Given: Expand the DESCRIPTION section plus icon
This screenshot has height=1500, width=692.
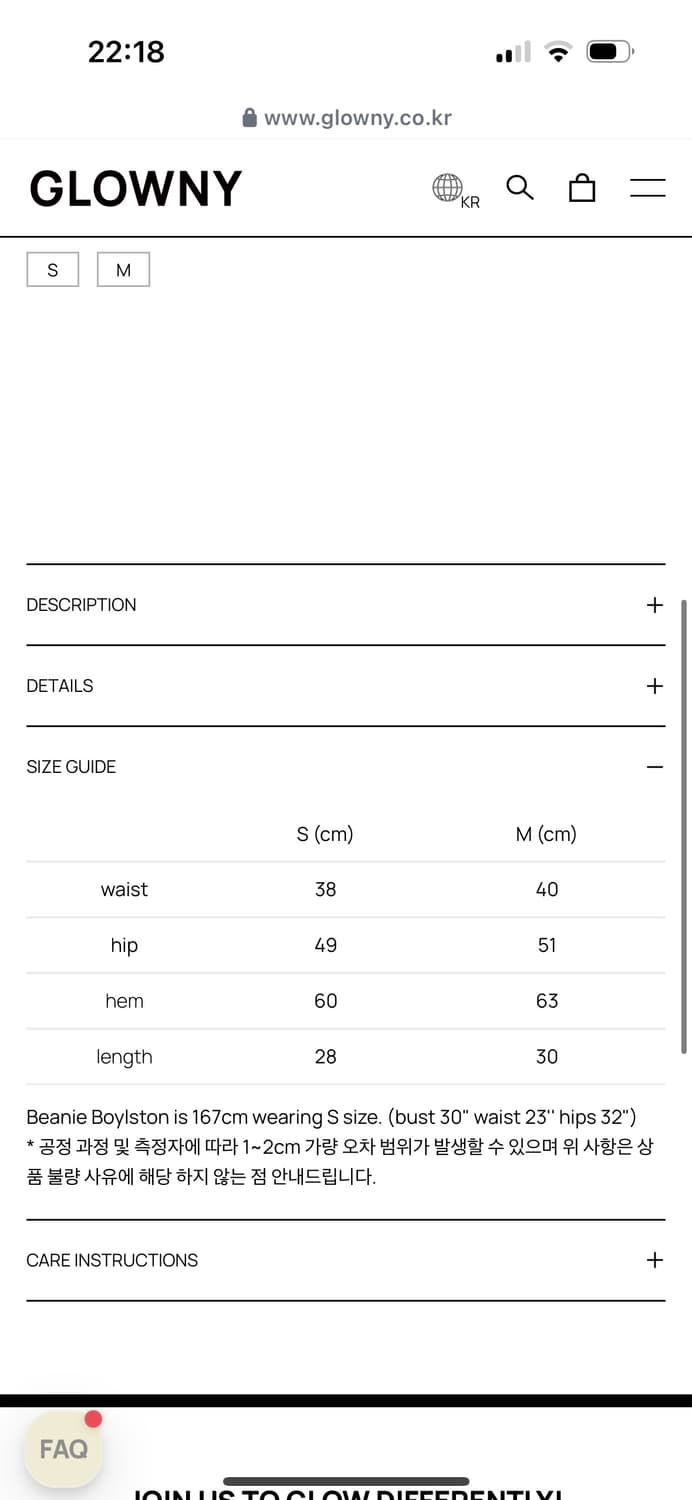Looking at the screenshot, I should (x=654, y=605).
